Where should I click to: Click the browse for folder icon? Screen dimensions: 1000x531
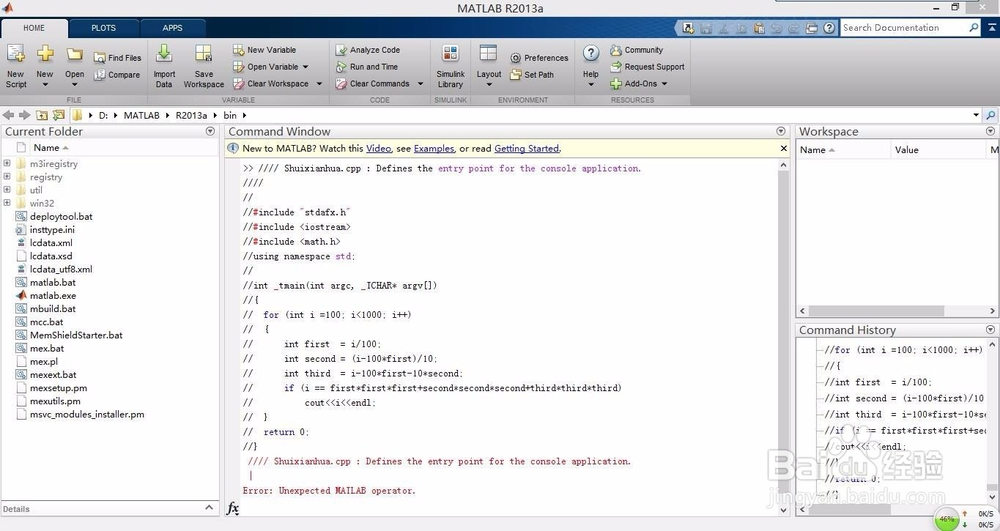(x=59, y=115)
